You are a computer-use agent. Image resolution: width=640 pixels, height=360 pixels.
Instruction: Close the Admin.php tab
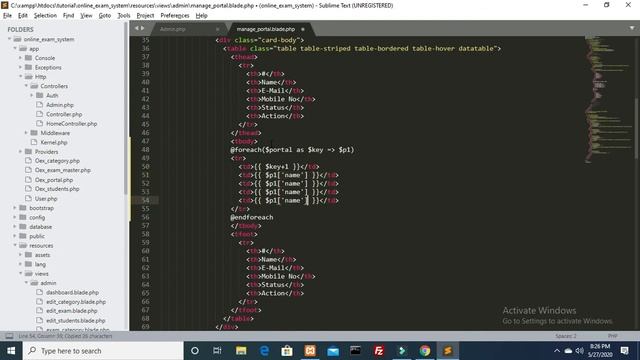pos(217,29)
